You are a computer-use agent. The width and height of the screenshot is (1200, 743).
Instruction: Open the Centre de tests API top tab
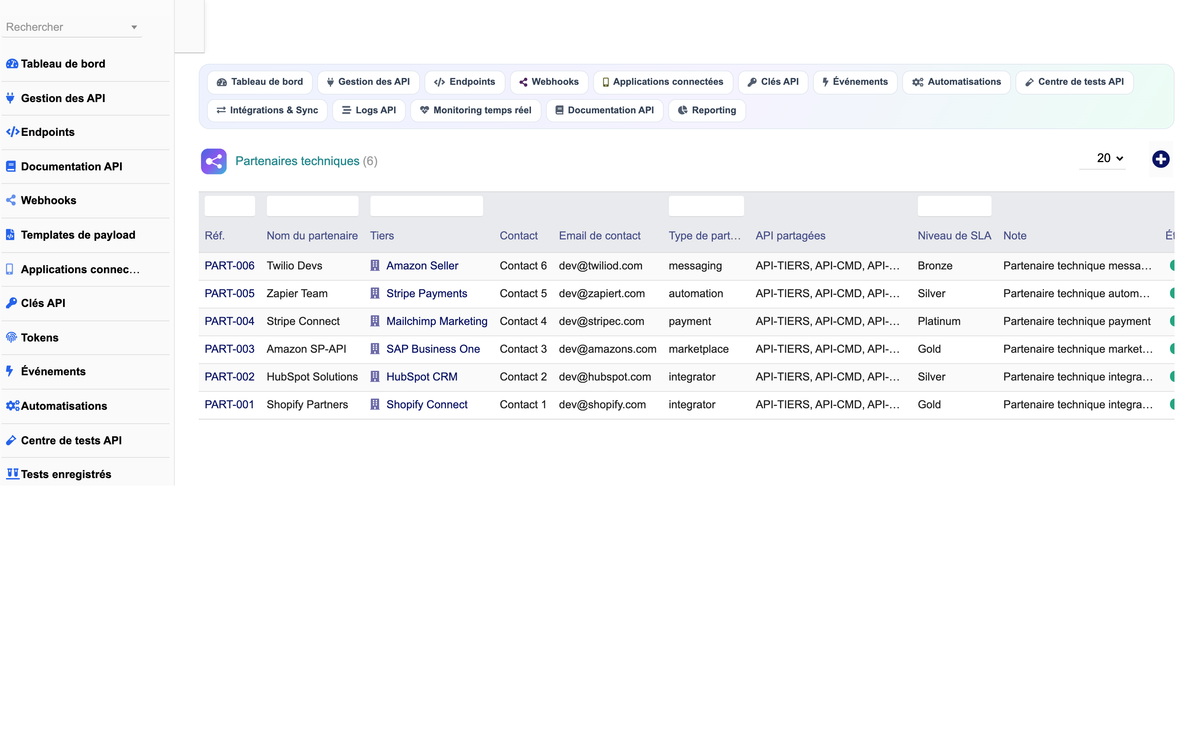coord(1075,82)
